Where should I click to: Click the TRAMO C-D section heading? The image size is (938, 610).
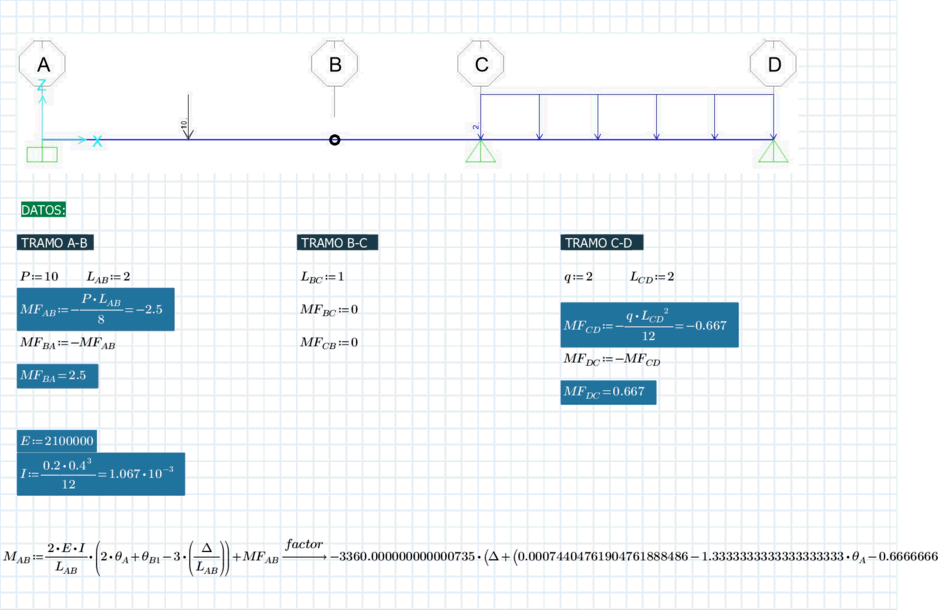(x=602, y=243)
